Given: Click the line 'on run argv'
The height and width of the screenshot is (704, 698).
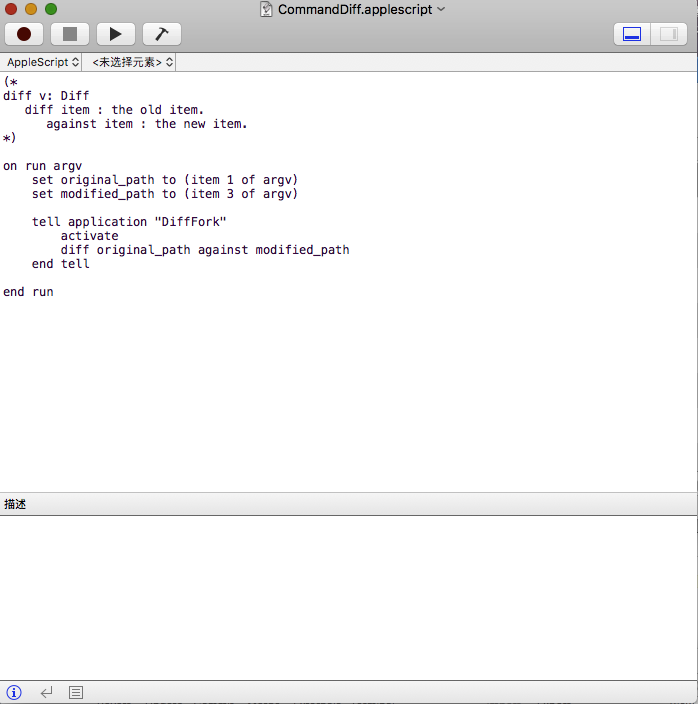Looking at the screenshot, I should [x=43, y=166].
